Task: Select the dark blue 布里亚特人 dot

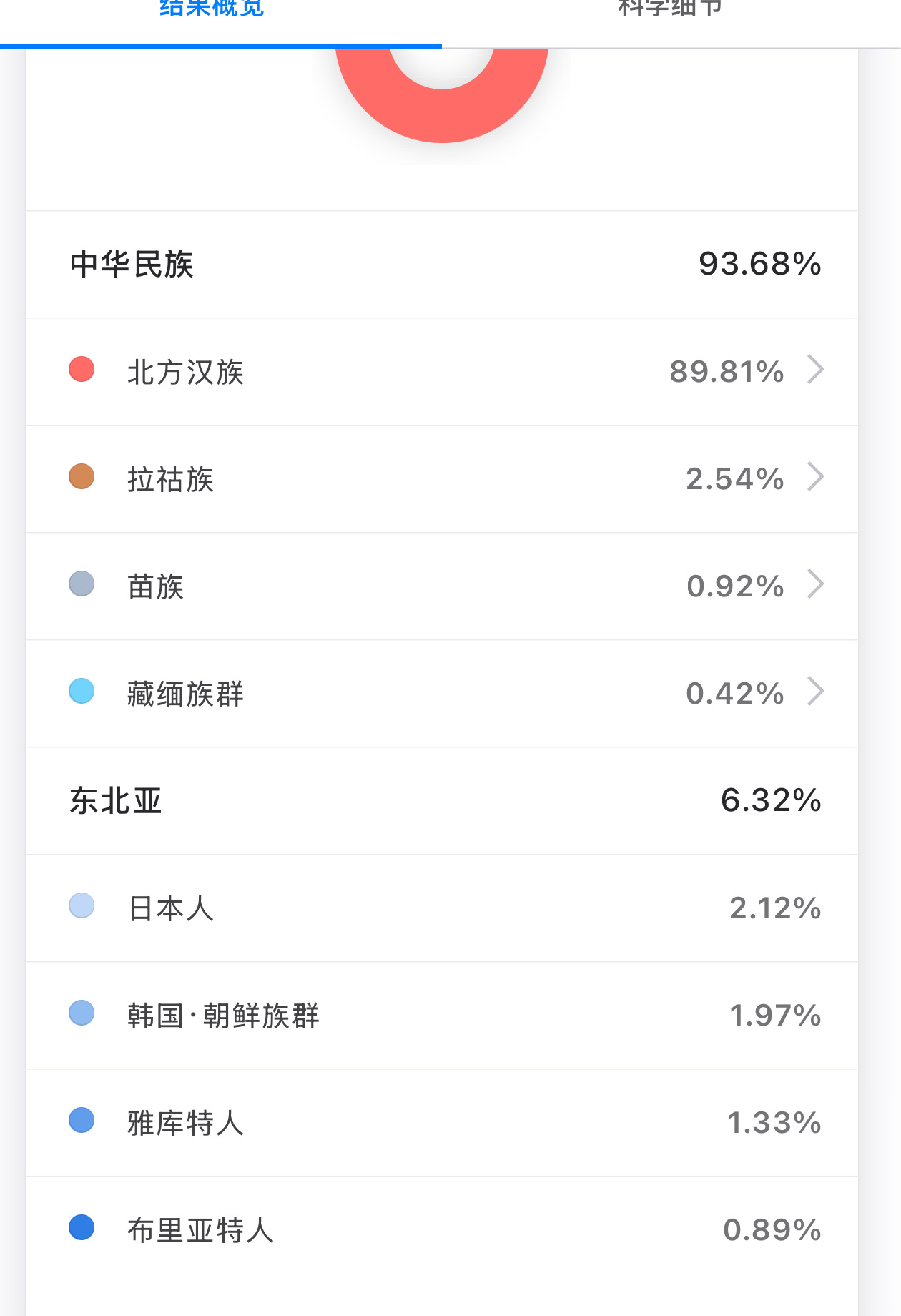Action: [82, 1228]
